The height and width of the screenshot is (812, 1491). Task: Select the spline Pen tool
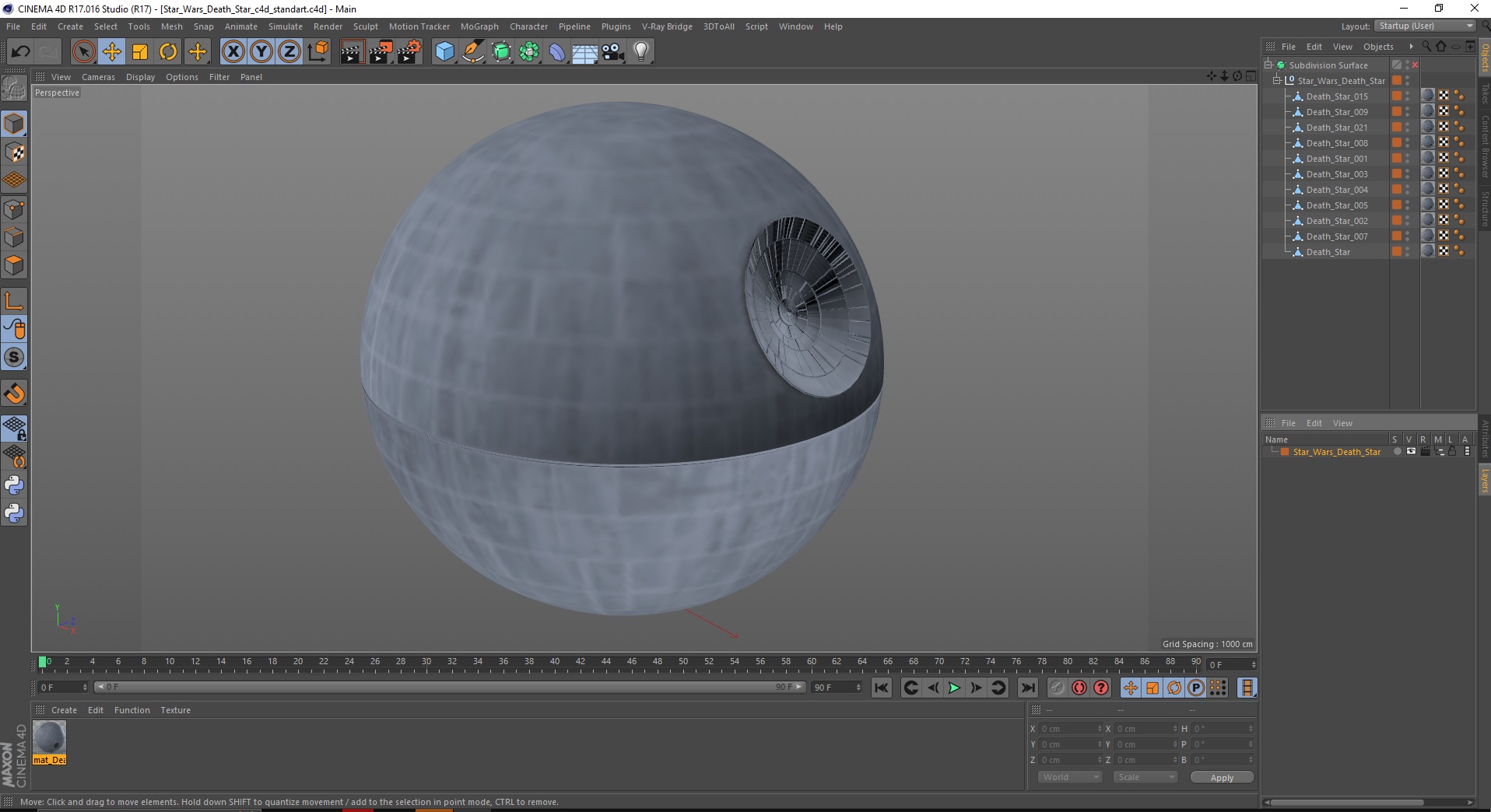pos(473,52)
